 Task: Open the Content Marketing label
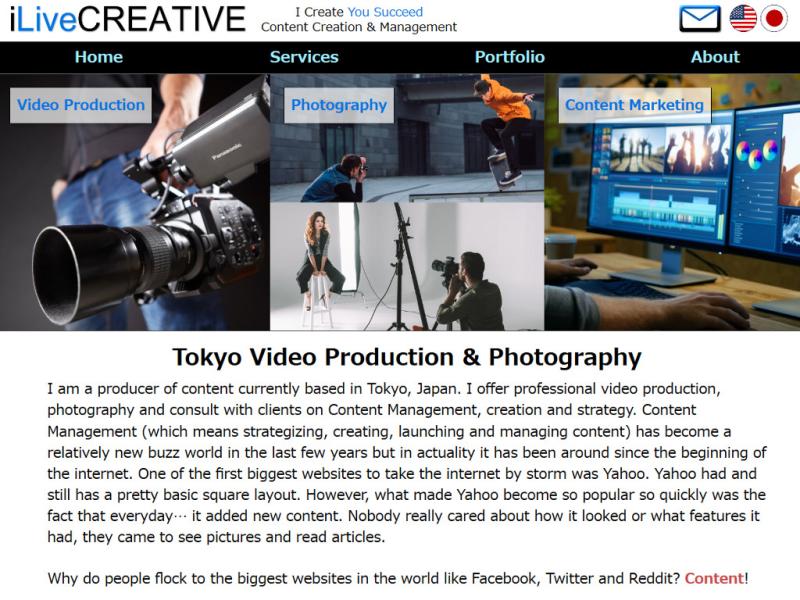pyautogui.click(x=634, y=105)
